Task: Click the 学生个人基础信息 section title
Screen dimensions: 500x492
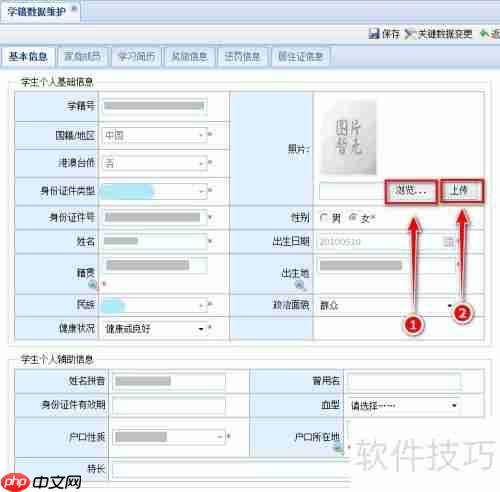Action: [x=57, y=82]
